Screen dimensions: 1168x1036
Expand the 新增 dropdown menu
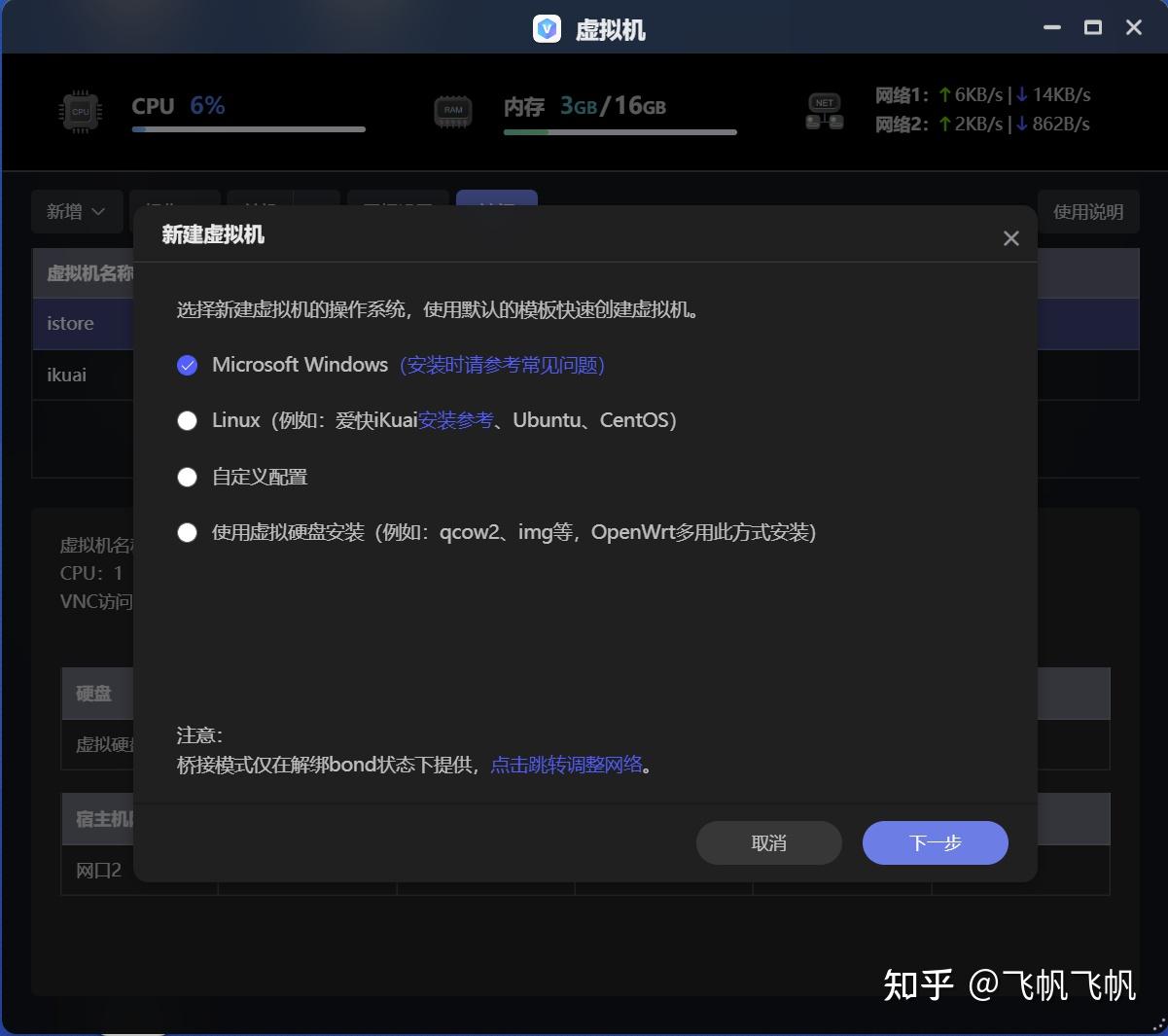77,211
